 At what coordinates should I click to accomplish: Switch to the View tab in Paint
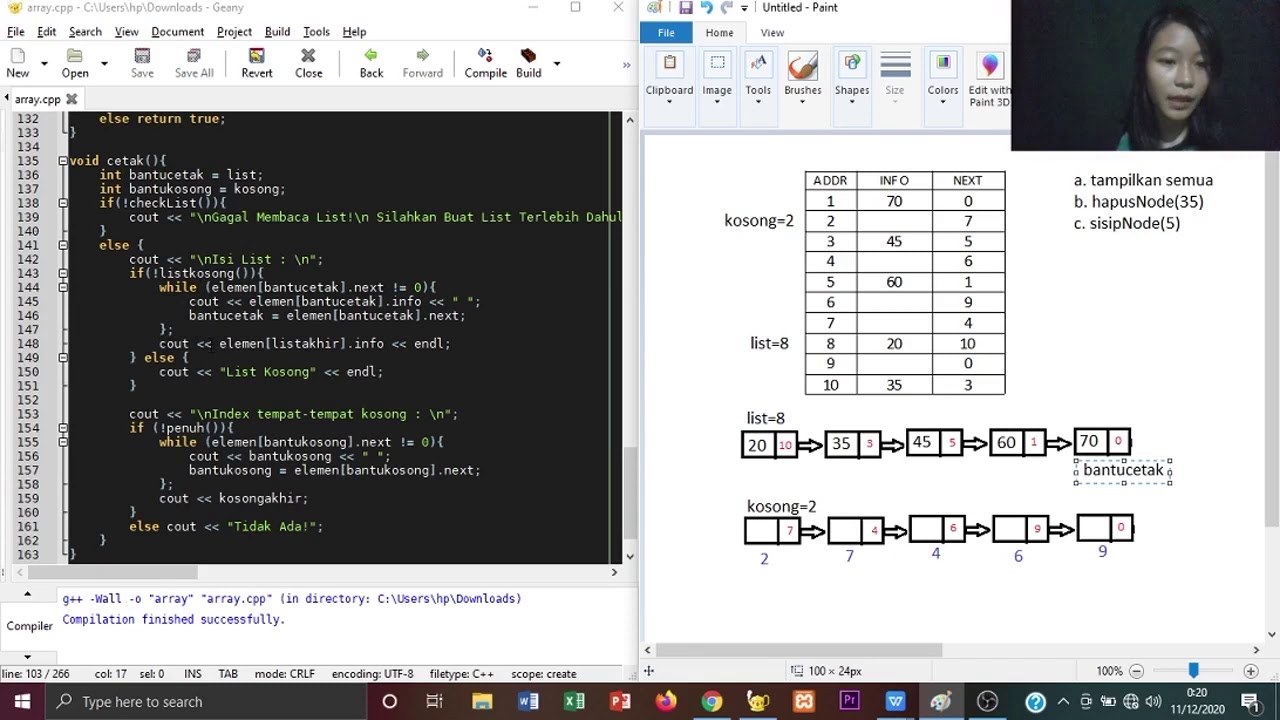click(x=772, y=33)
